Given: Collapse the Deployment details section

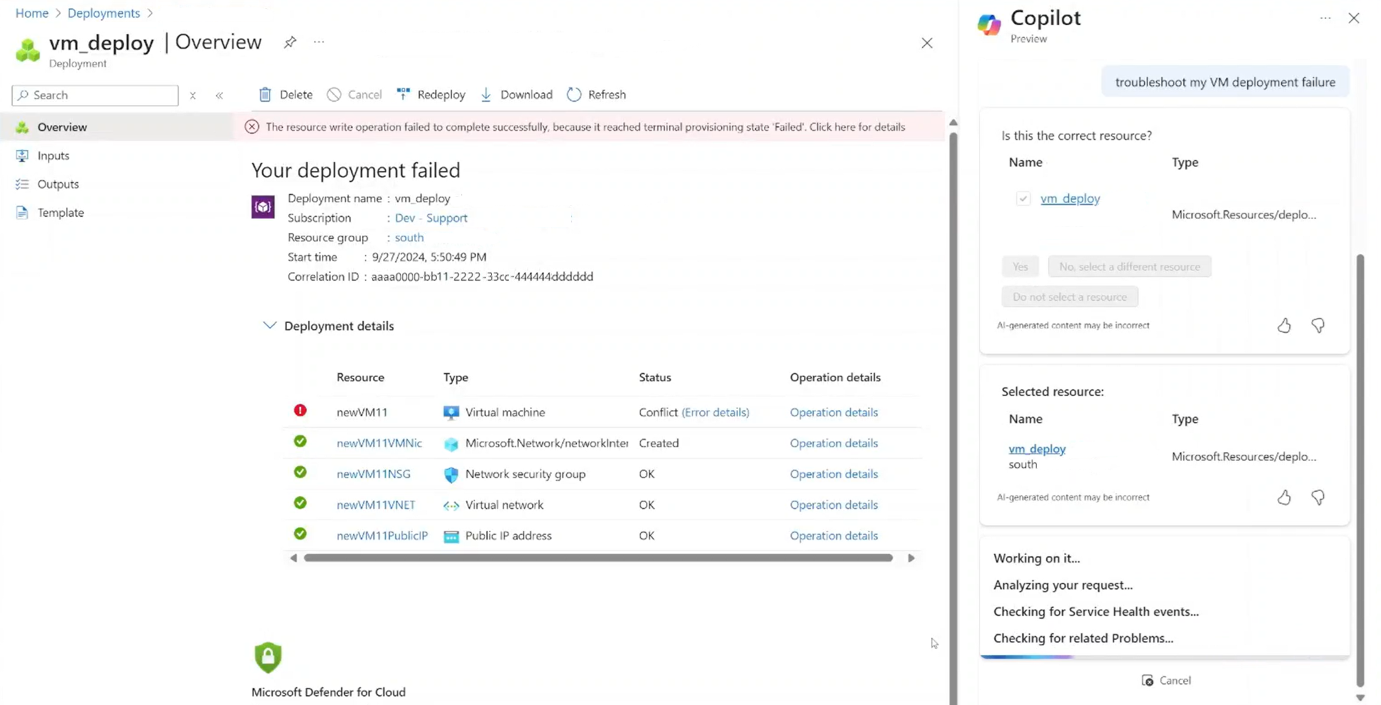Looking at the screenshot, I should 269,326.
